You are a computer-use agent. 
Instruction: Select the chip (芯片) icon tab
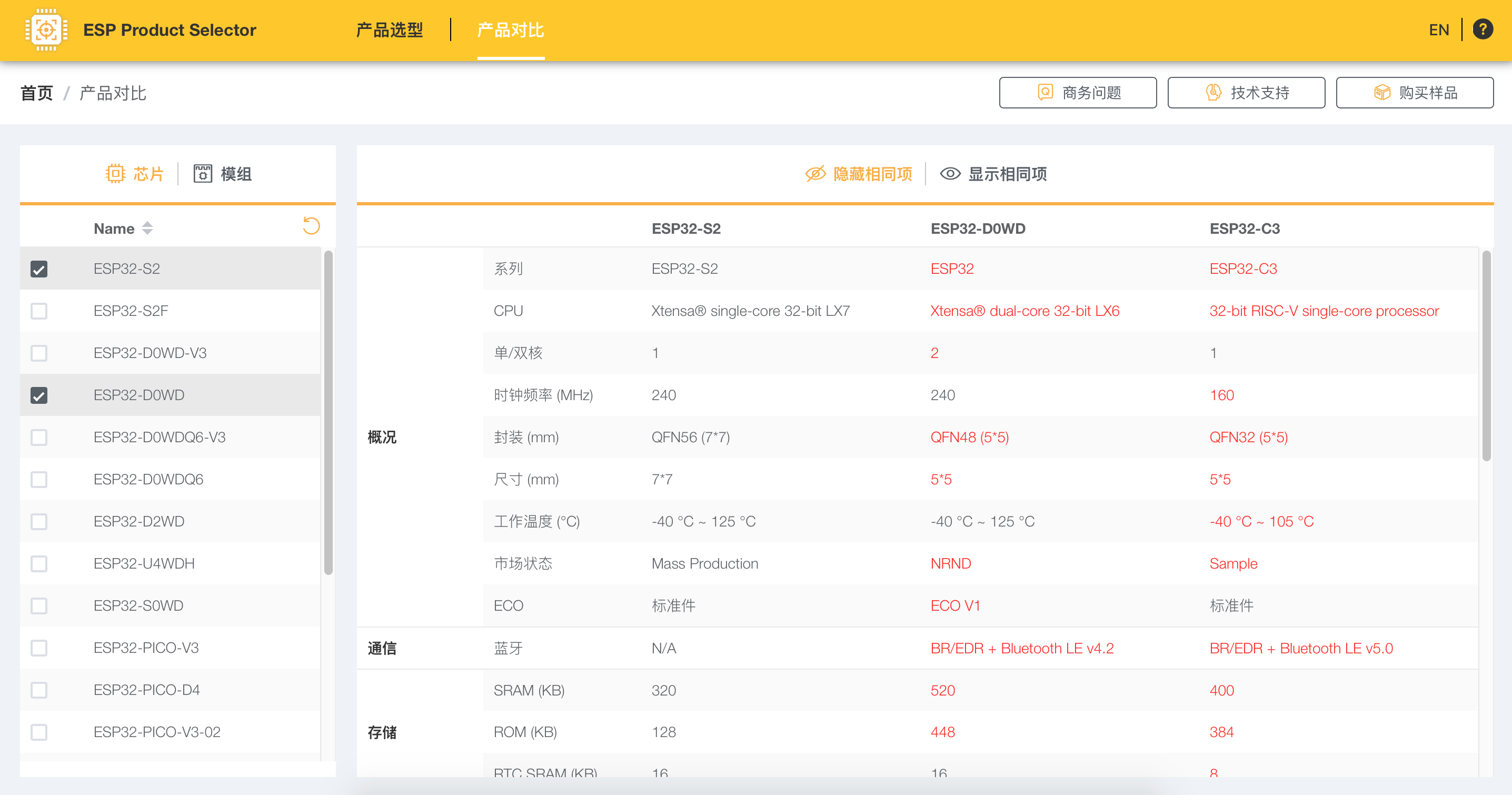[116, 174]
